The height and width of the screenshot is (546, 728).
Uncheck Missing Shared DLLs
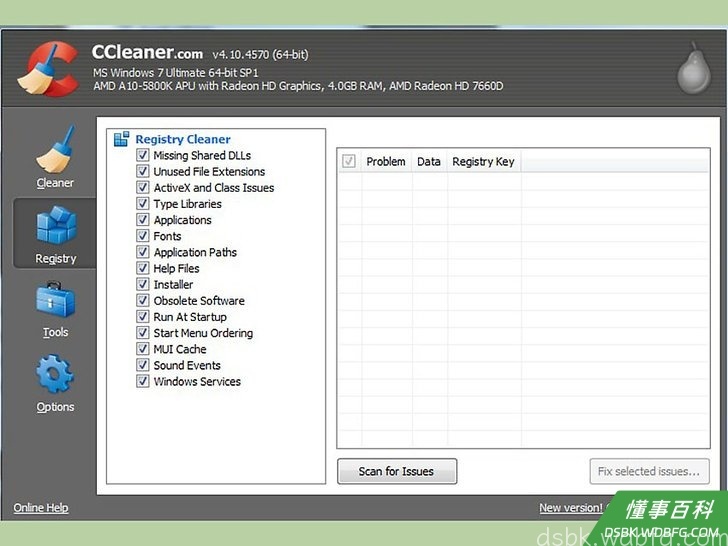[x=143, y=155]
